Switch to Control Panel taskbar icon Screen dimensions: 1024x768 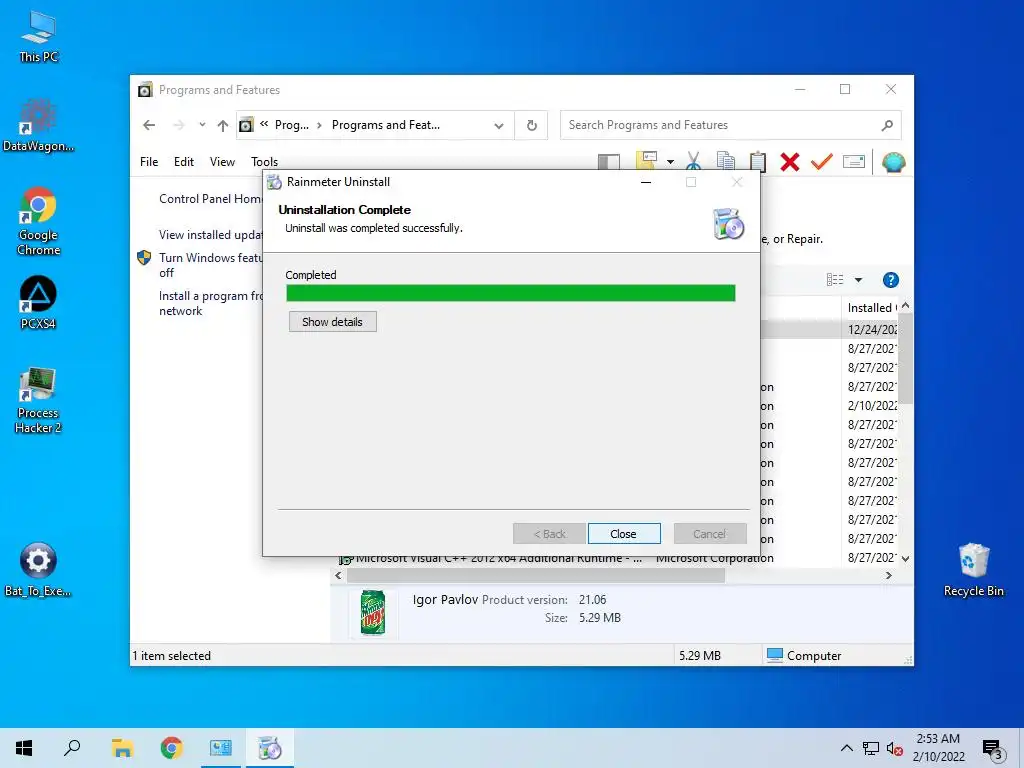(x=221, y=748)
